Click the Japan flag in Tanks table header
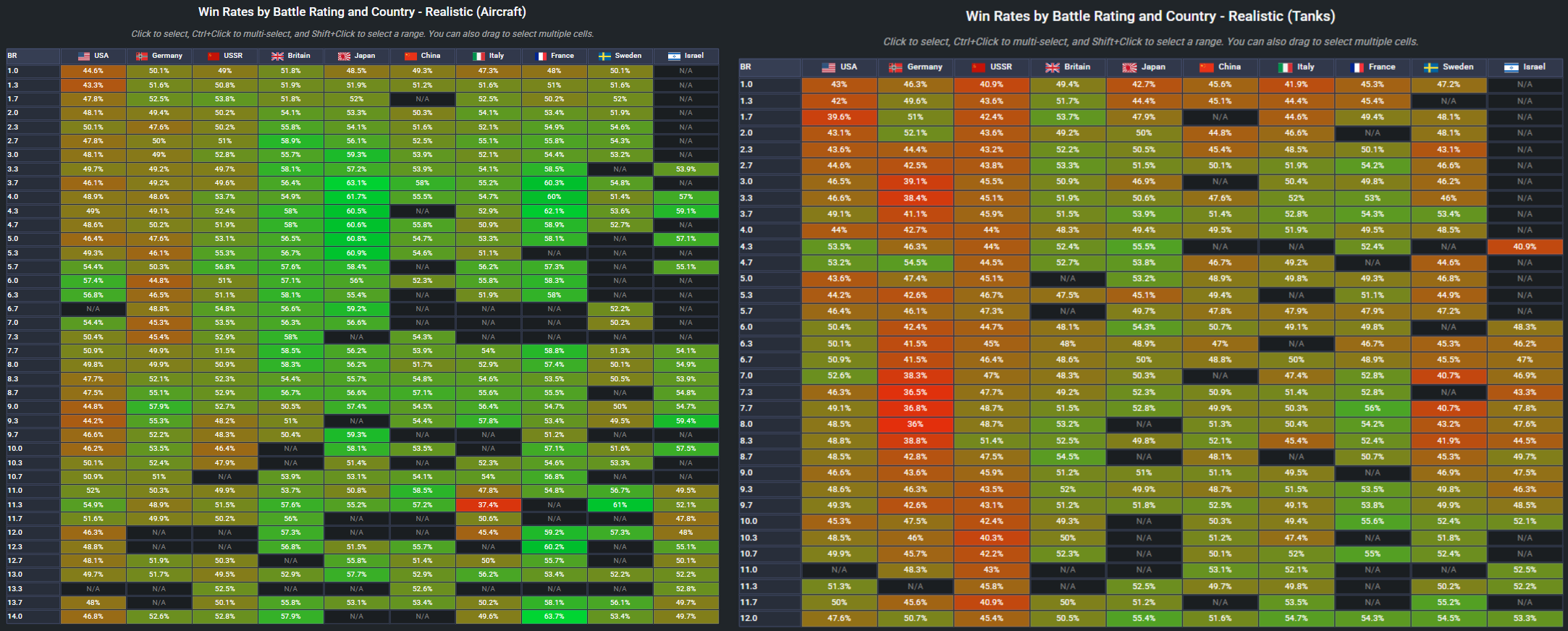Viewport: 1568px width, 631px height. pyautogui.click(x=1129, y=67)
